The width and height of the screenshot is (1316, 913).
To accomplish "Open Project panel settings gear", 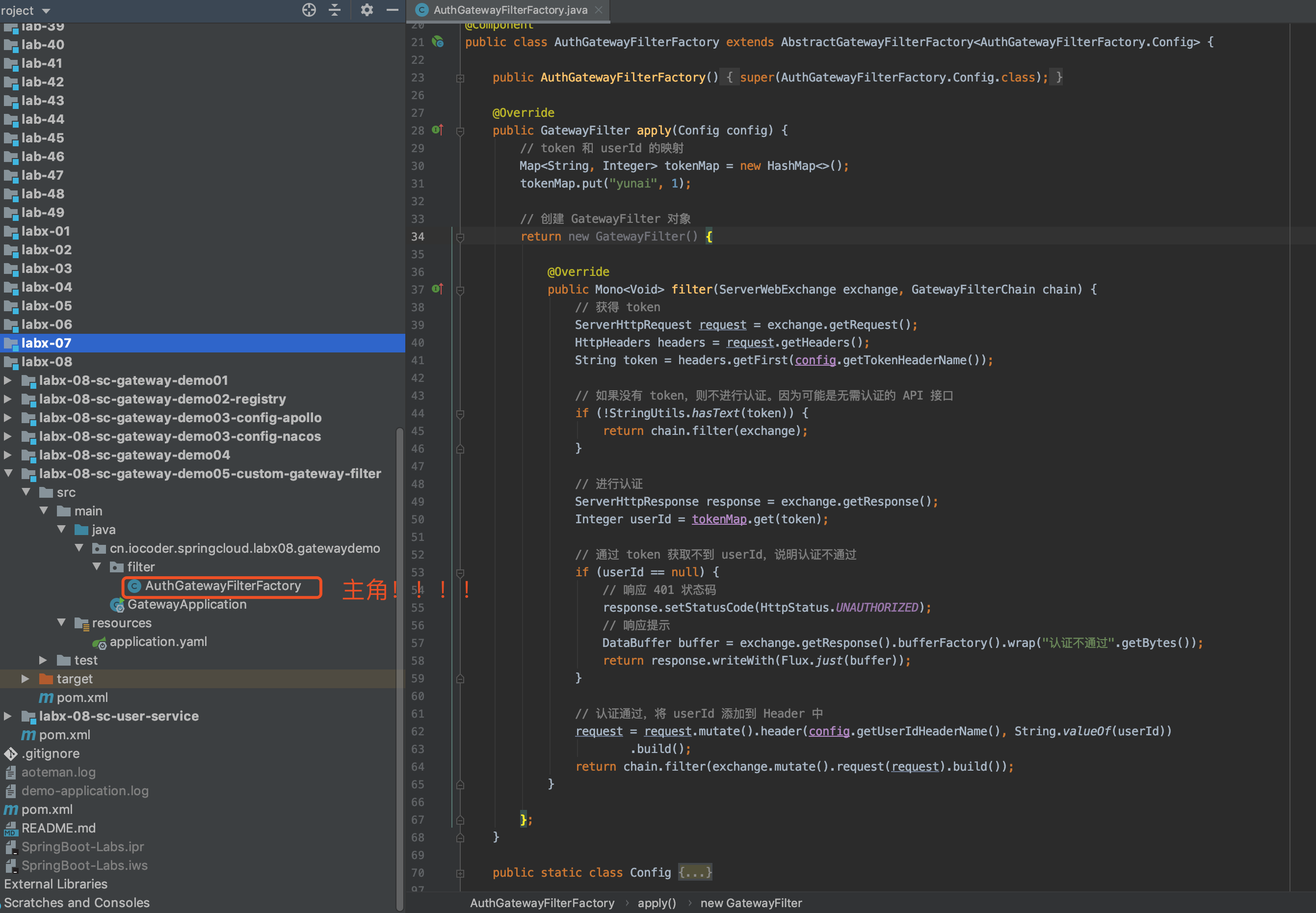I will (367, 10).
